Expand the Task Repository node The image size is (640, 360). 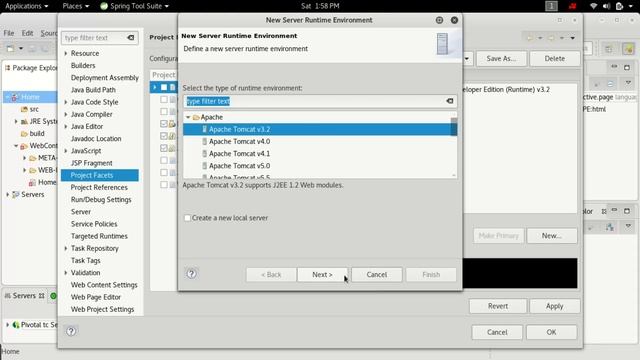coord(66,249)
